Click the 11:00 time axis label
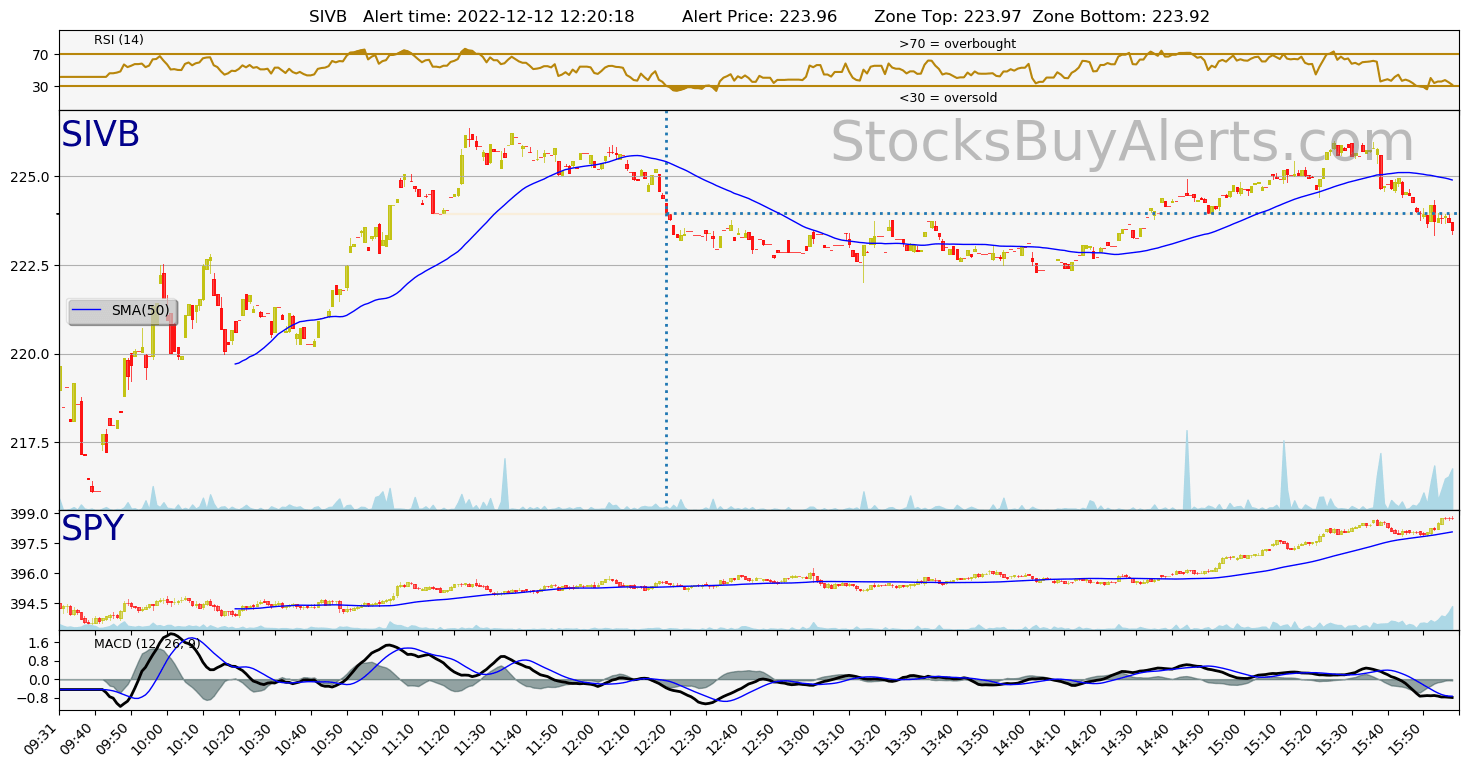This screenshot has width=1474, height=768. tap(365, 738)
